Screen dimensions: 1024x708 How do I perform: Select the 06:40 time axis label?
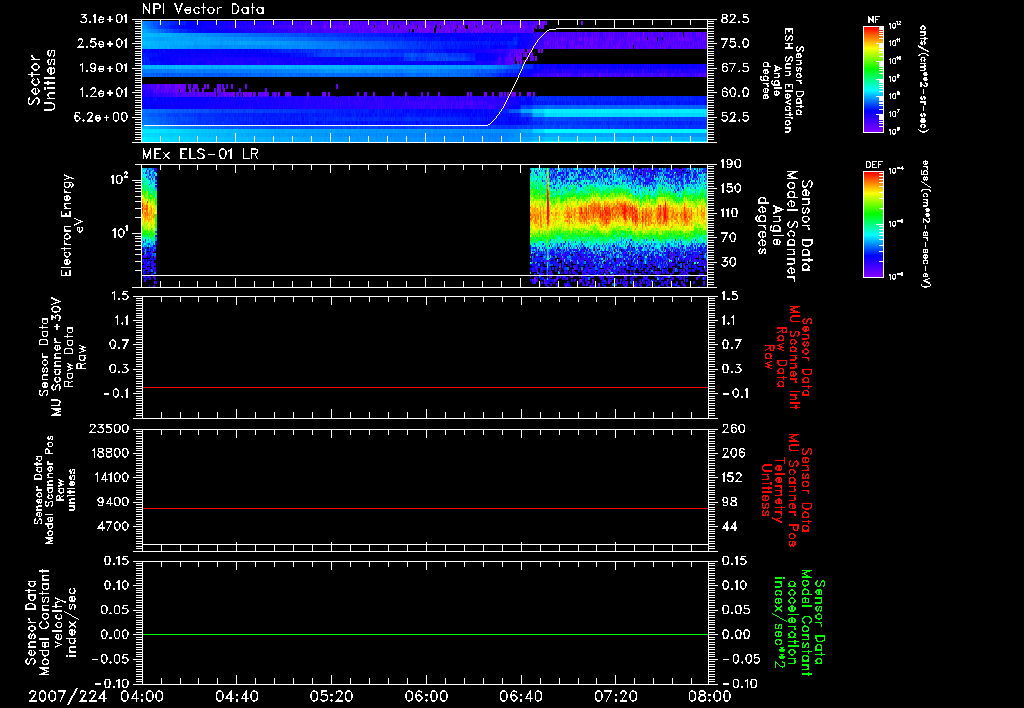[520, 697]
